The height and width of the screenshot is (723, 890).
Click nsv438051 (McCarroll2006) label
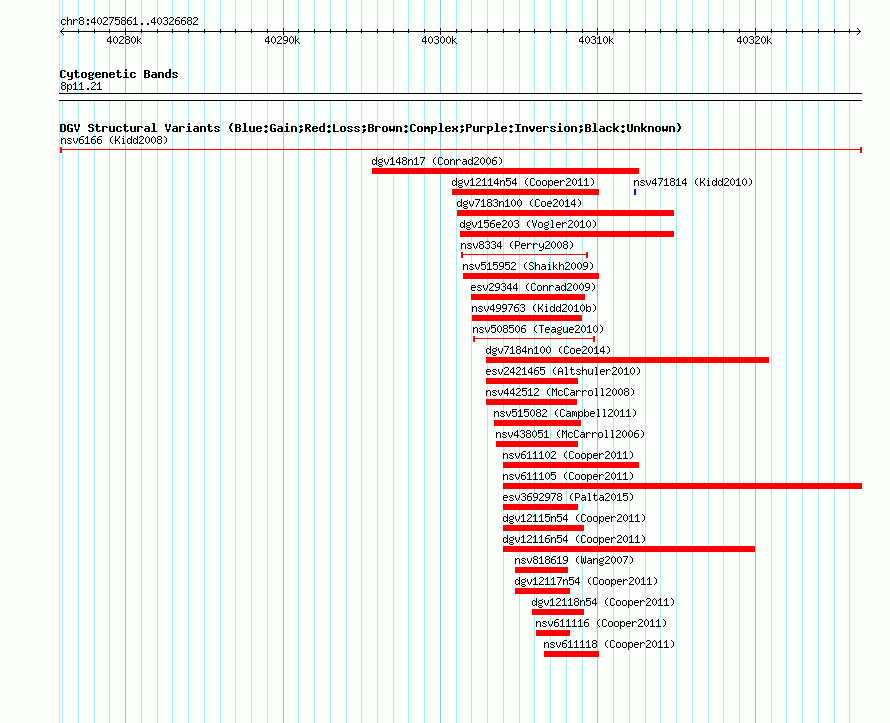(x=570, y=434)
